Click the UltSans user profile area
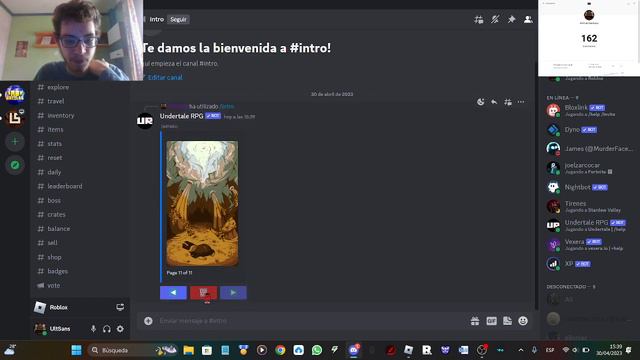Image resolution: width=640 pixels, height=360 pixels. pos(58,329)
